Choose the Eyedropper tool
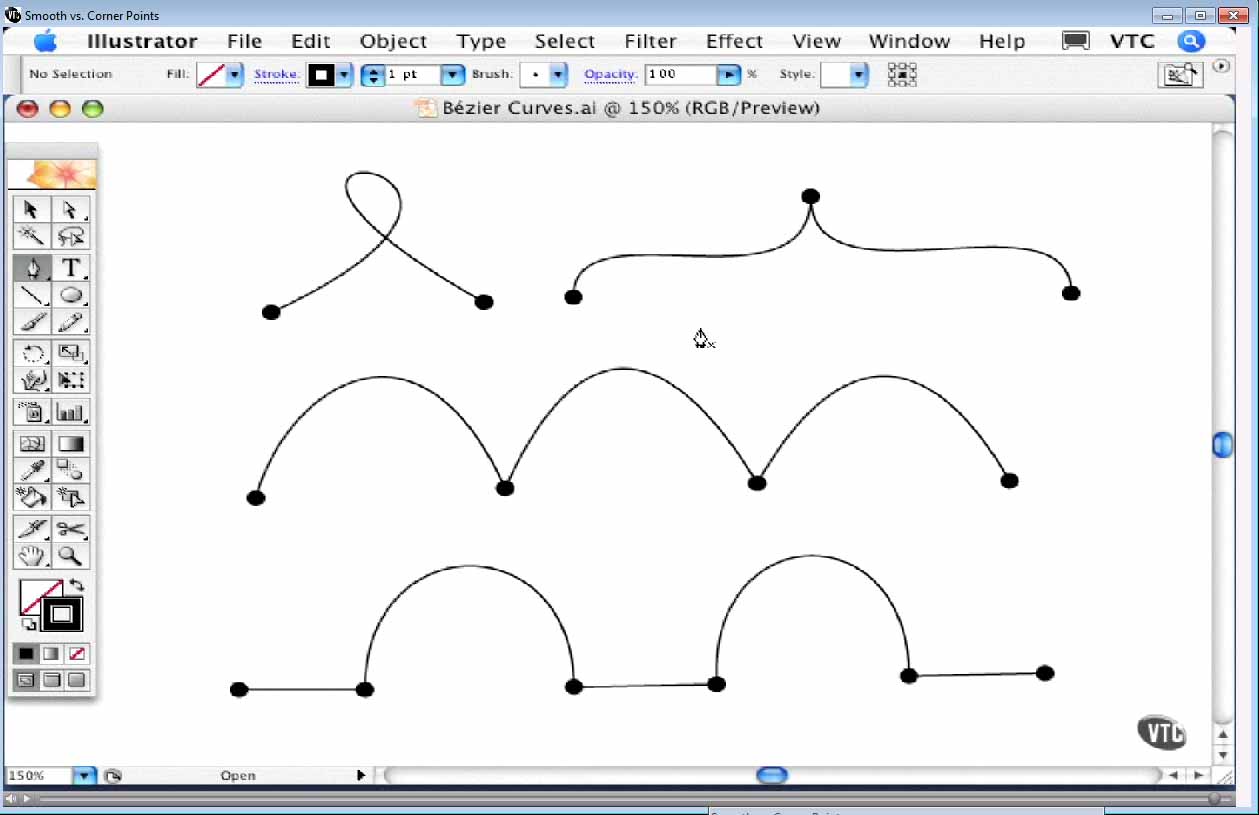 click(32, 470)
